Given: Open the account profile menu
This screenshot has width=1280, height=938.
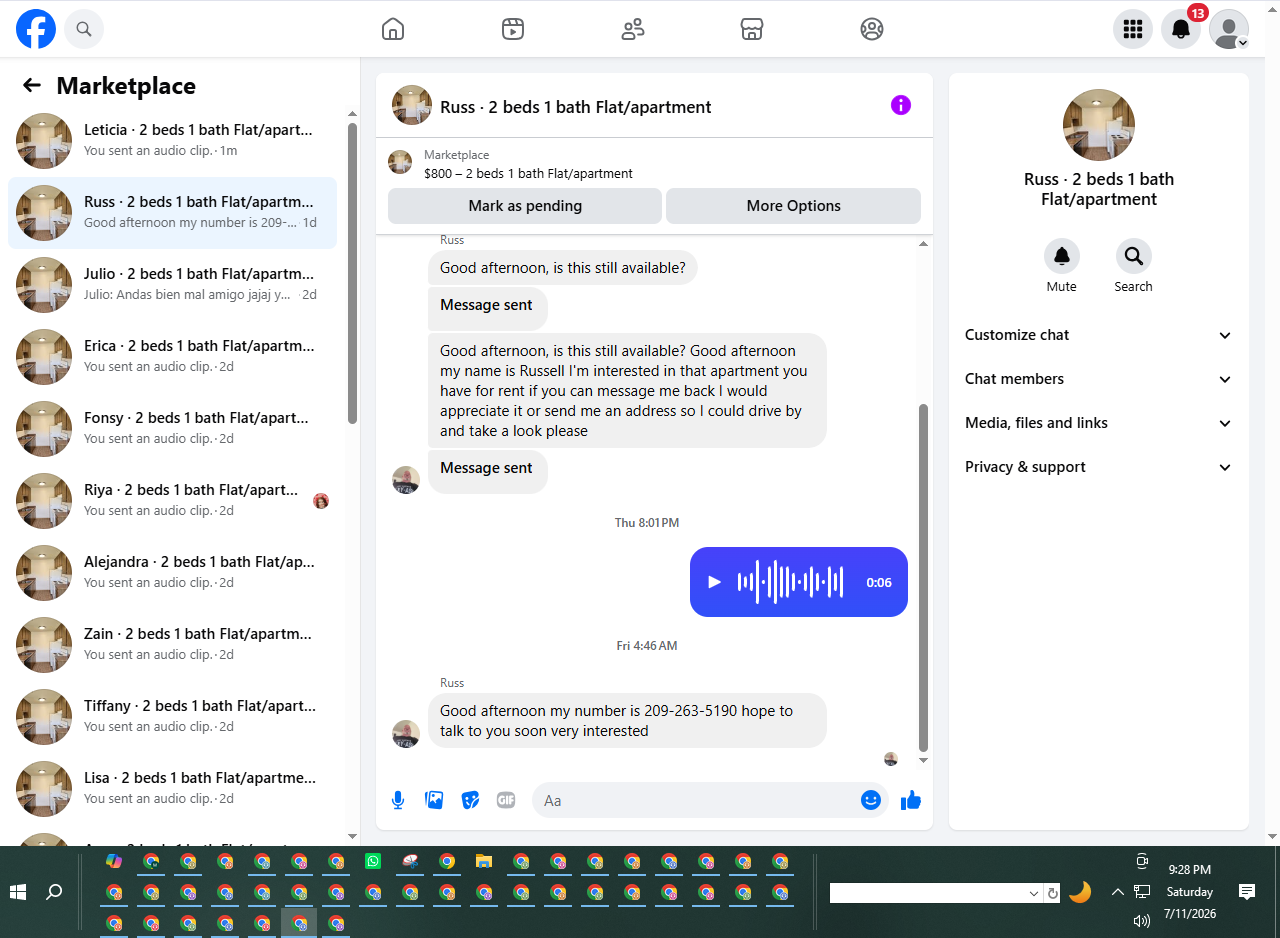Looking at the screenshot, I should coord(1229,29).
